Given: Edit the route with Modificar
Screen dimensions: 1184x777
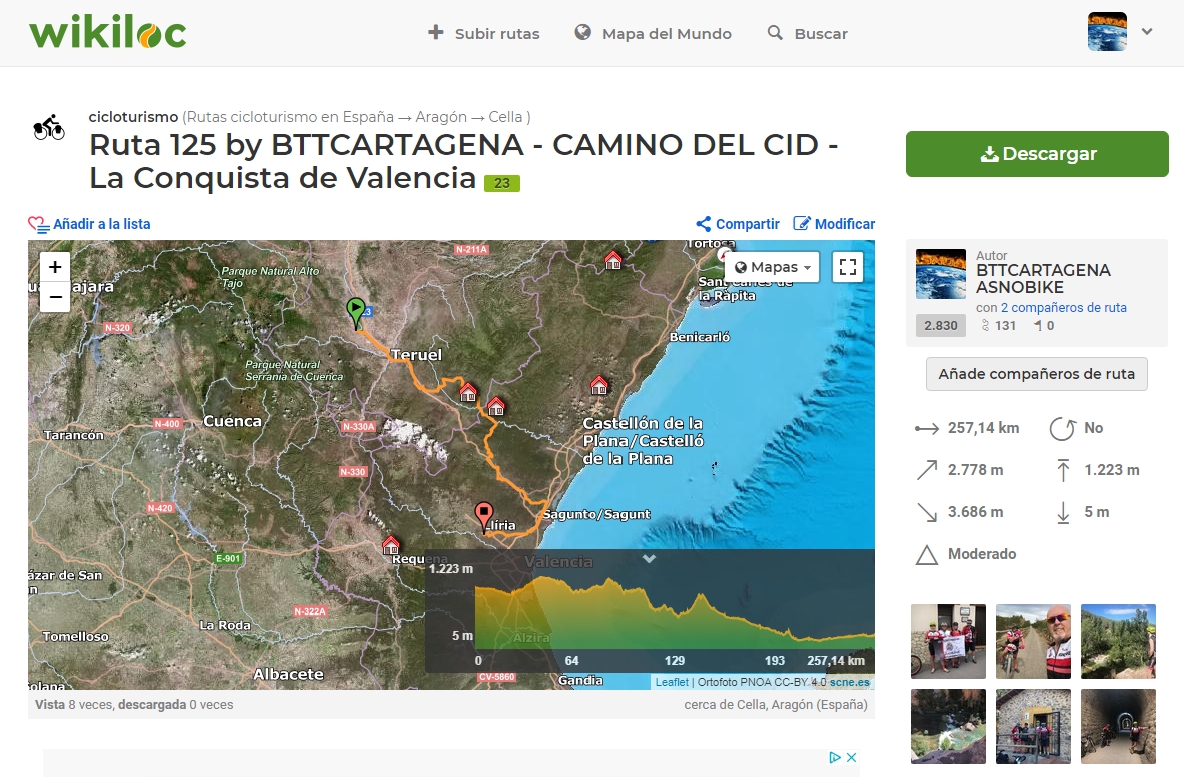Looking at the screenshot, I should coord(834,224).
